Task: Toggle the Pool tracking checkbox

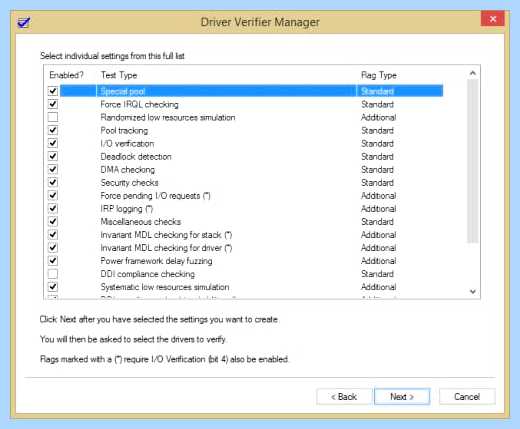Action: [53, 130]
